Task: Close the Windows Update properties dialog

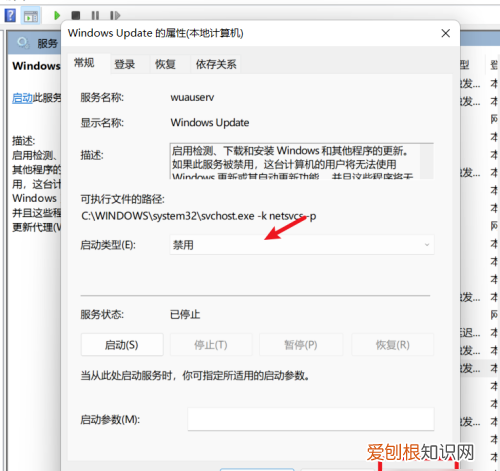Action: [x=446, y=33]
